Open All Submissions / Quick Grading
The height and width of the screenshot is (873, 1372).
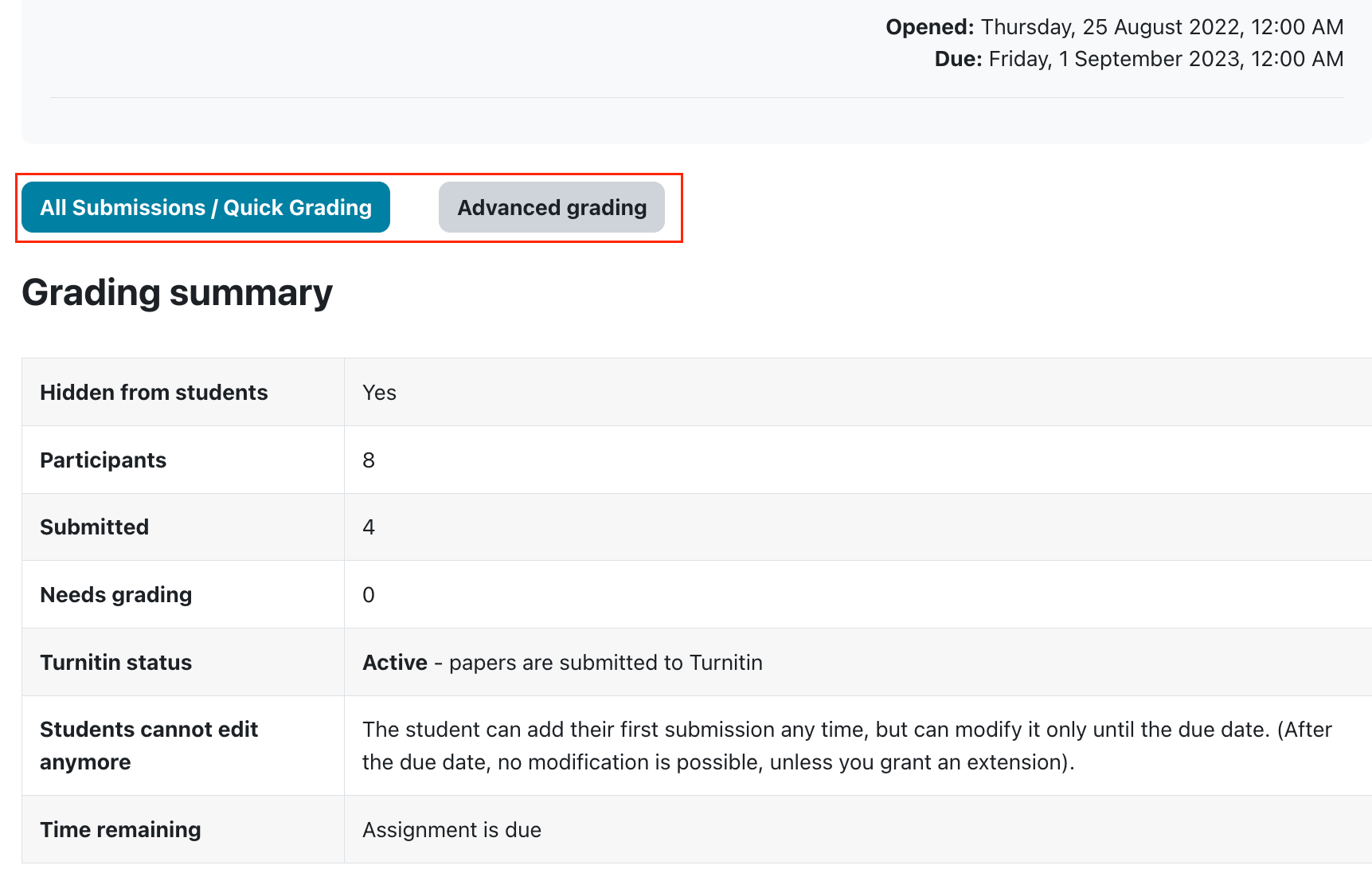[x=205, y=208]
